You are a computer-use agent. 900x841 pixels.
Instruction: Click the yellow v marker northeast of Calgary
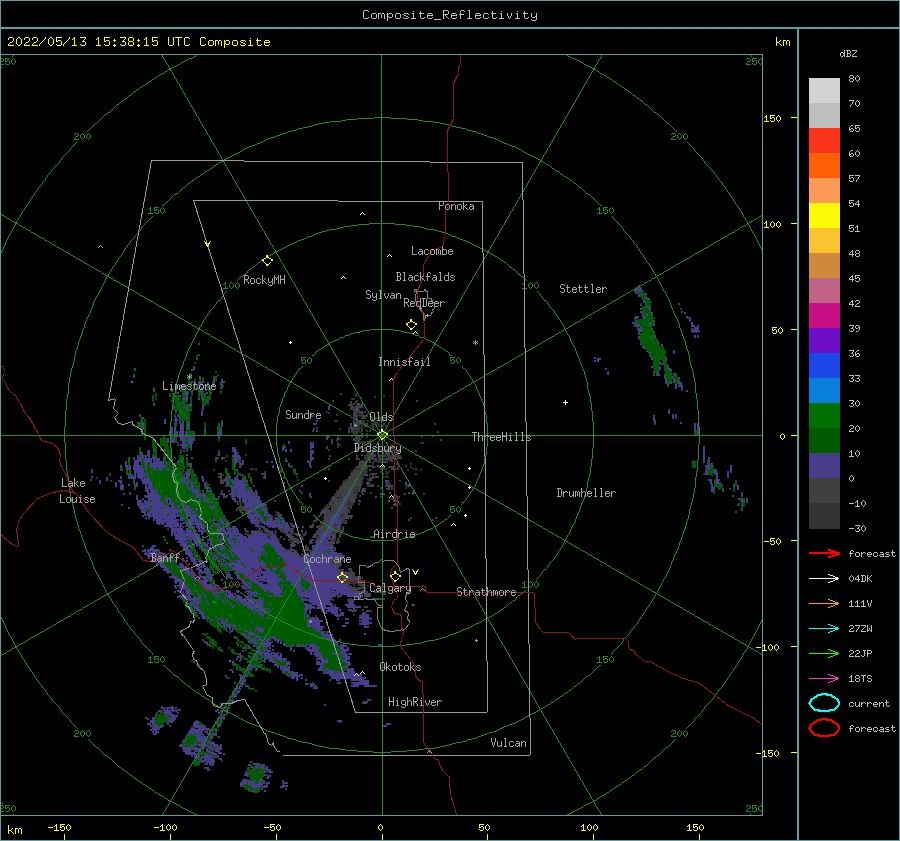416,572
